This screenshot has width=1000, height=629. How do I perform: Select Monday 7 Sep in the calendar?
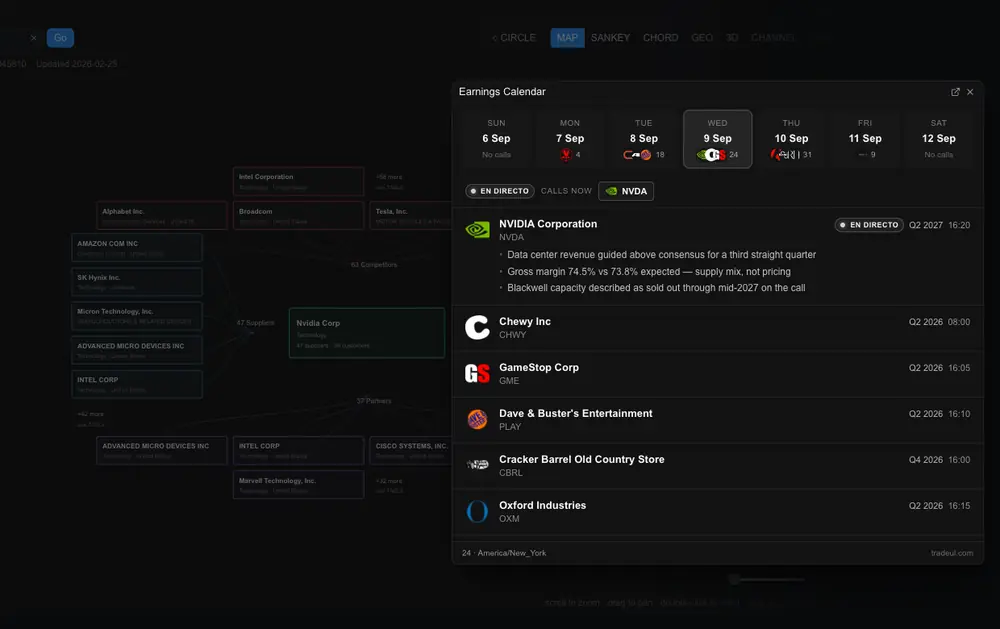(x=570, y=138)
